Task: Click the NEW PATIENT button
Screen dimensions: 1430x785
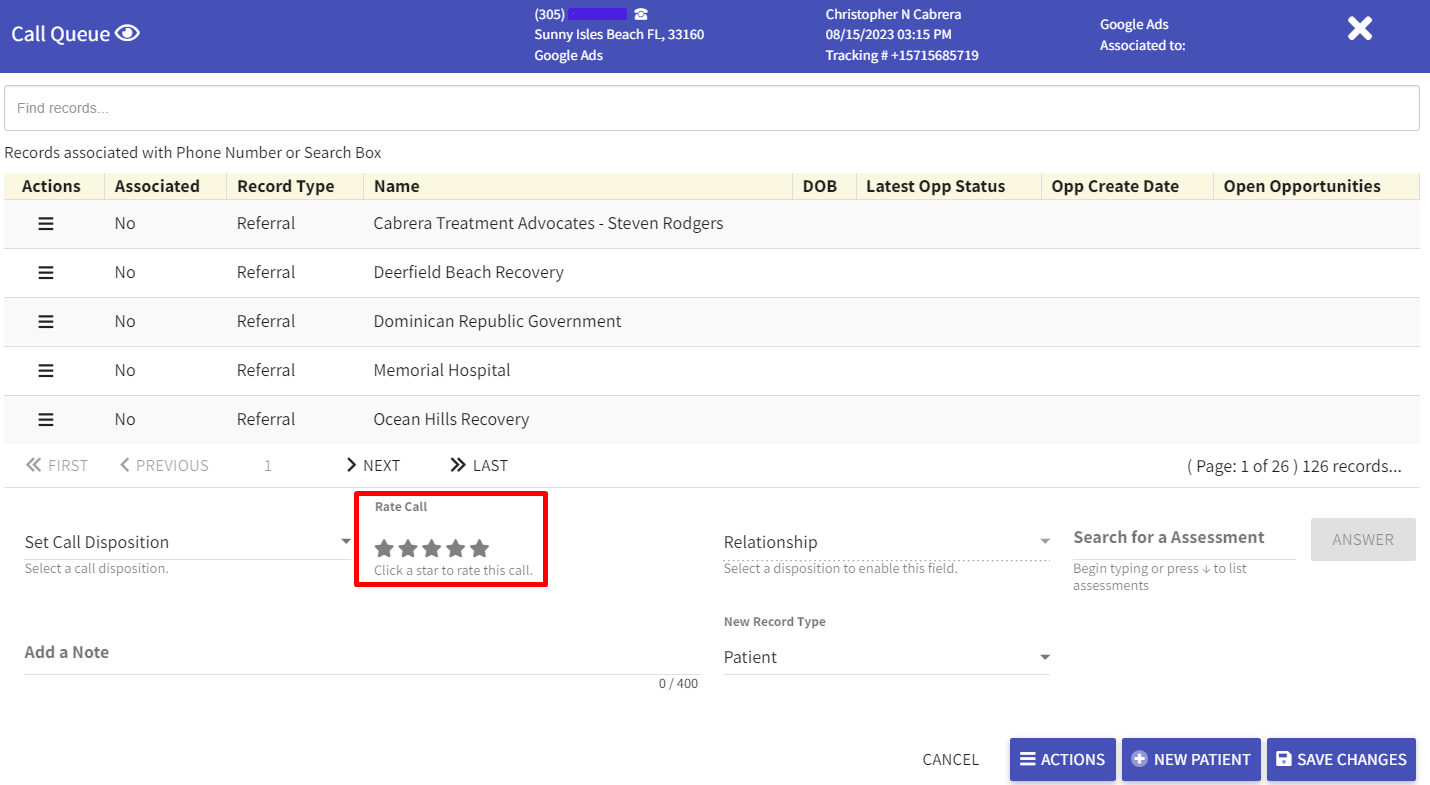Action: pos(1190,759)
